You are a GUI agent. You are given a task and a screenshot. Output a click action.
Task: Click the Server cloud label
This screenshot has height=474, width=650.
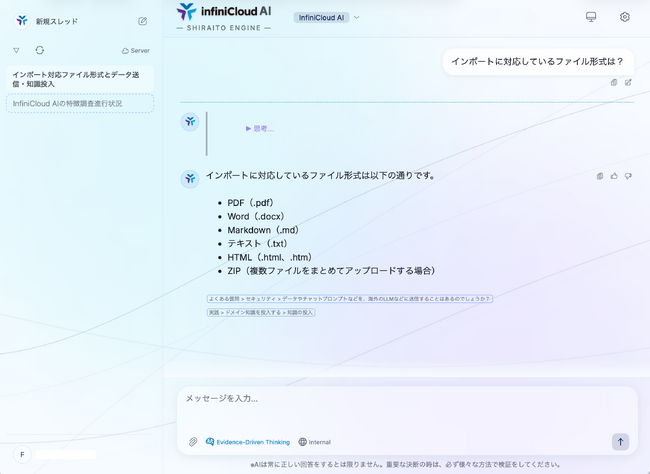(x=136, y=51)
